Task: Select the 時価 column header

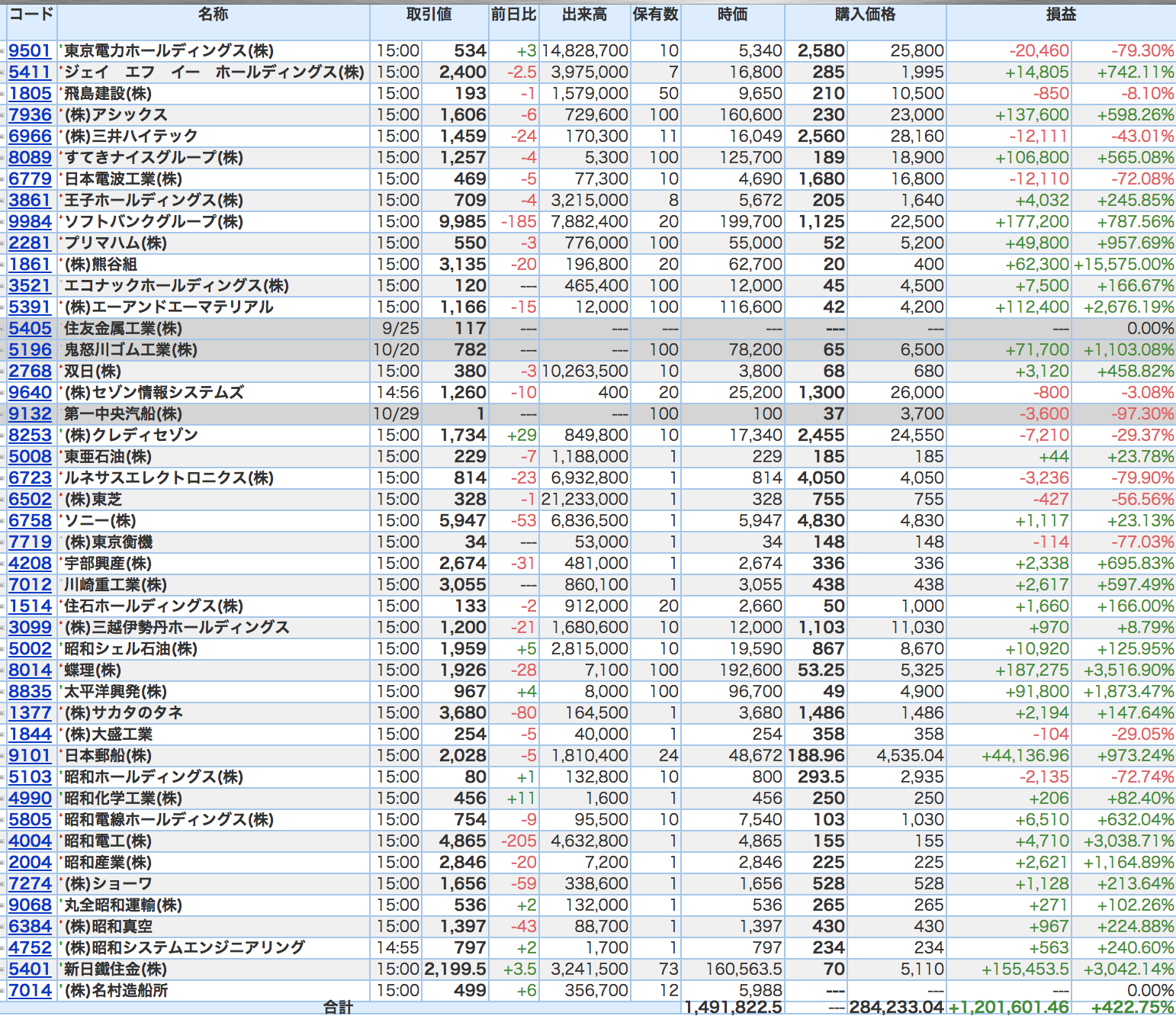Action: [x=733, y=14]
